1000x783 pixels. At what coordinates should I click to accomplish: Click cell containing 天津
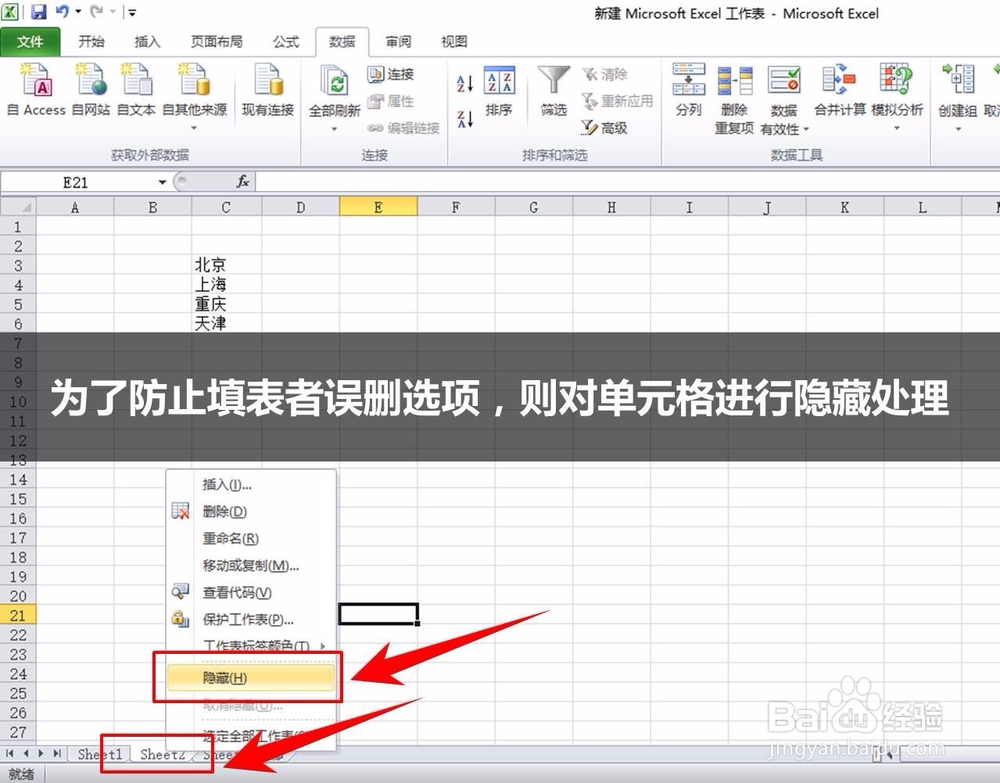point(226,323)
